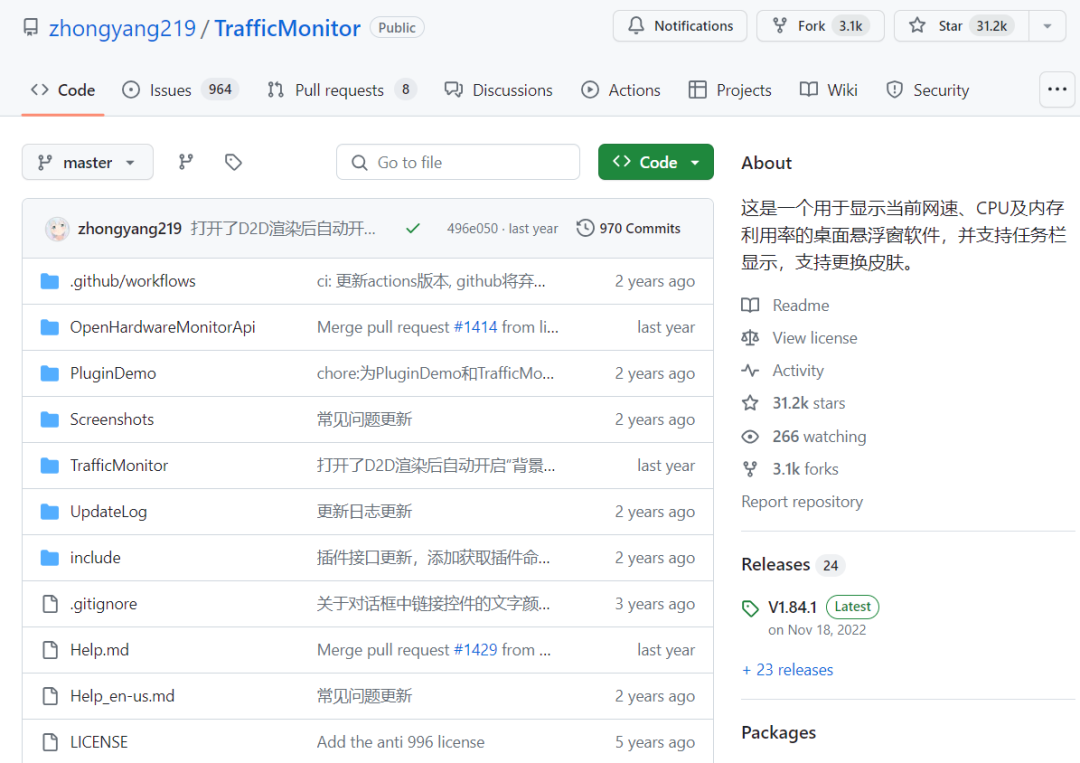Go to the Discussions tab

pos(499,90)
